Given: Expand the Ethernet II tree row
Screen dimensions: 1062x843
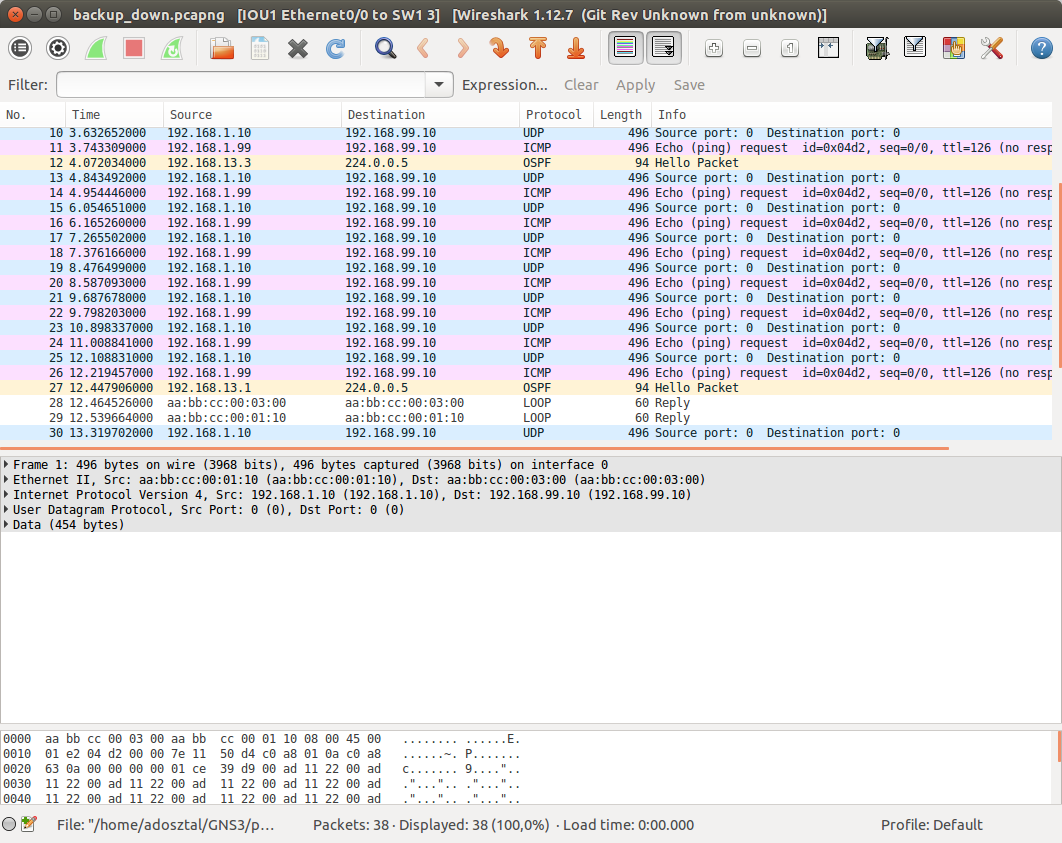Looking at the screenshot, I should tap(7, 480).
